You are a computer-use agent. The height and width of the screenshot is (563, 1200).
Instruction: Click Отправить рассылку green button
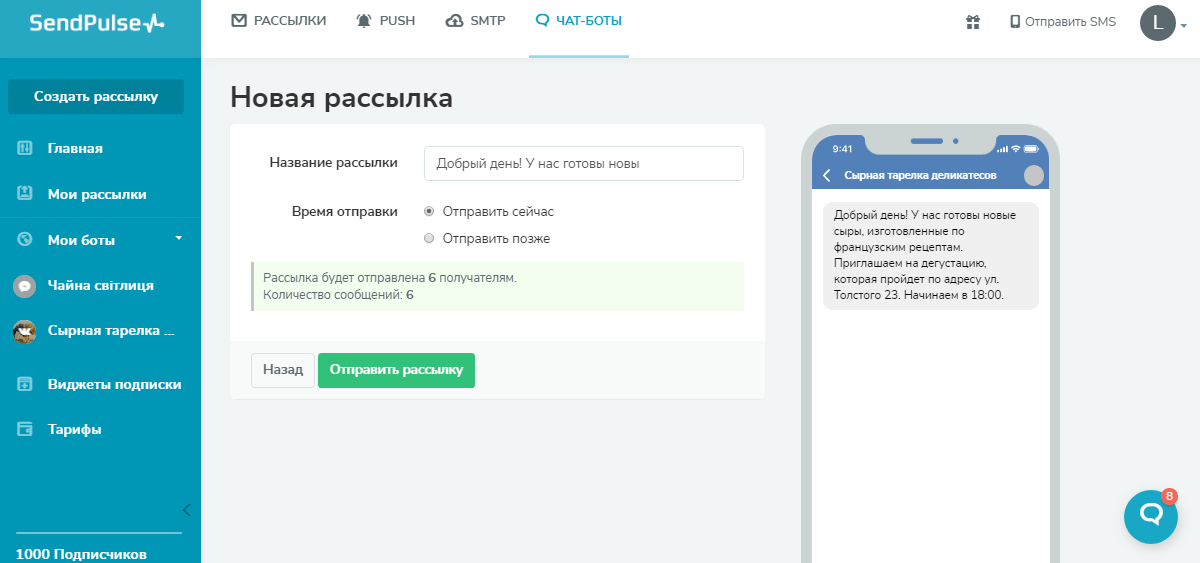(397, 370)
